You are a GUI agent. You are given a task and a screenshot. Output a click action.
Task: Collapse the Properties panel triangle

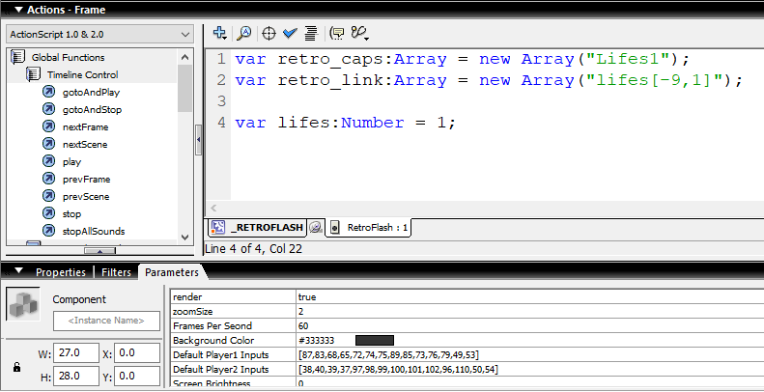tap(19, 271)
